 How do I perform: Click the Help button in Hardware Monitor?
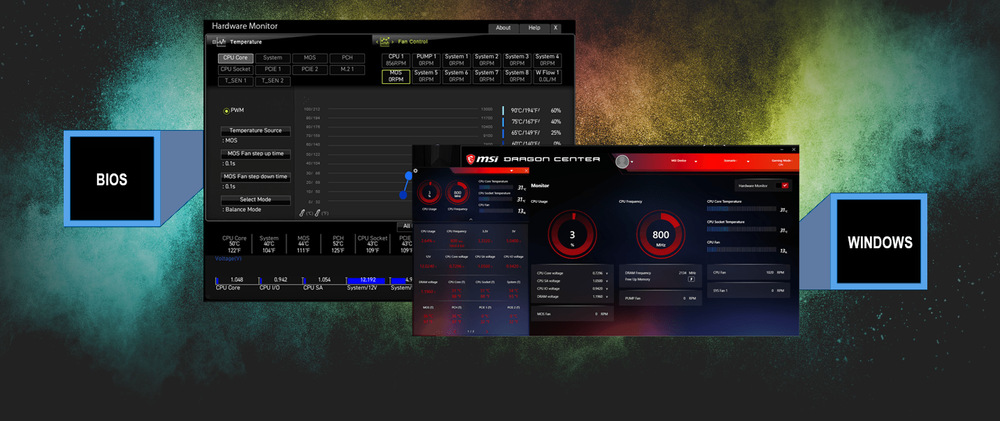click(x=534, y=27)
